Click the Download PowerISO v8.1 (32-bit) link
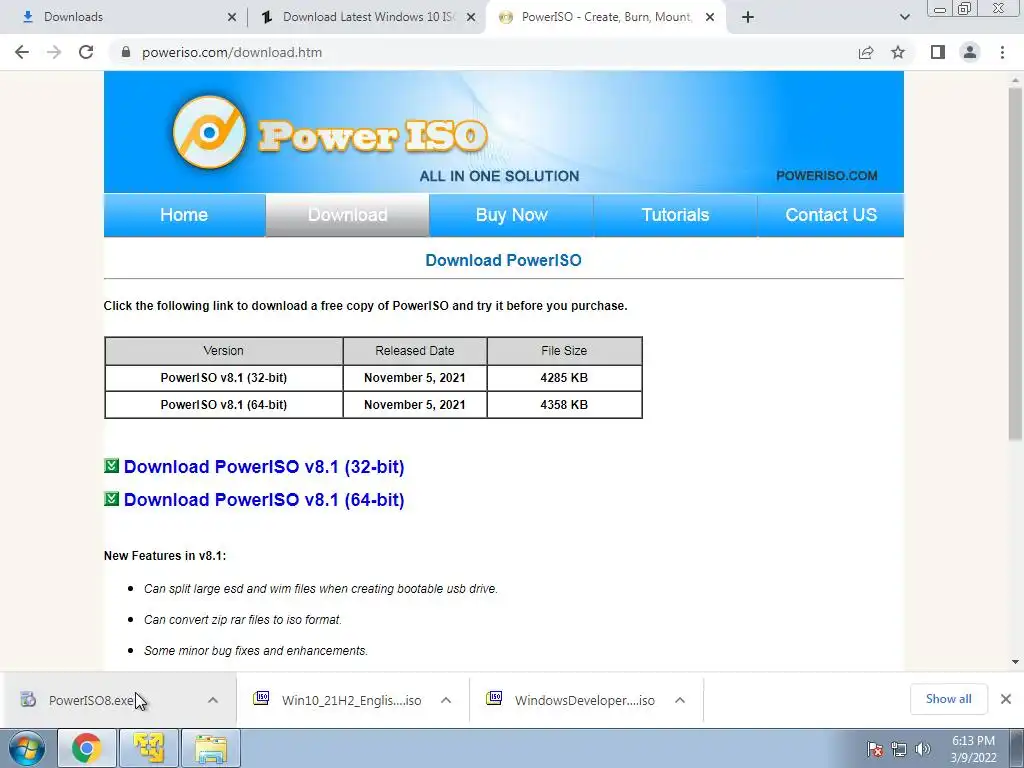The width and height of the screenshot is (1024, 768). pos(264,467)
